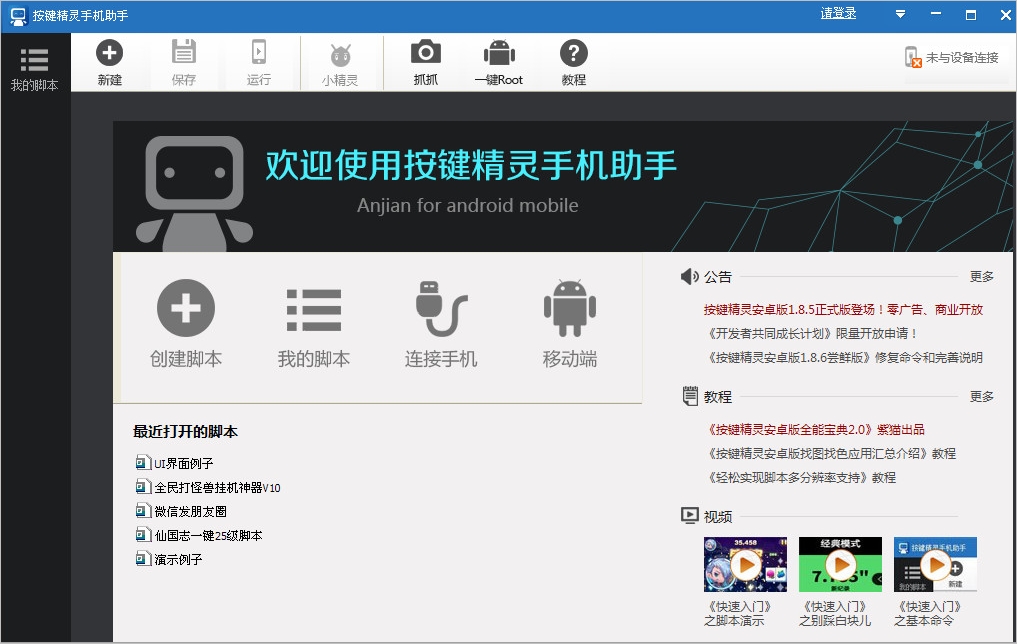Viewport: 1017px width, 644px height.
Task: Open the 教程 question mark toolbar icon
Action: 574,53
